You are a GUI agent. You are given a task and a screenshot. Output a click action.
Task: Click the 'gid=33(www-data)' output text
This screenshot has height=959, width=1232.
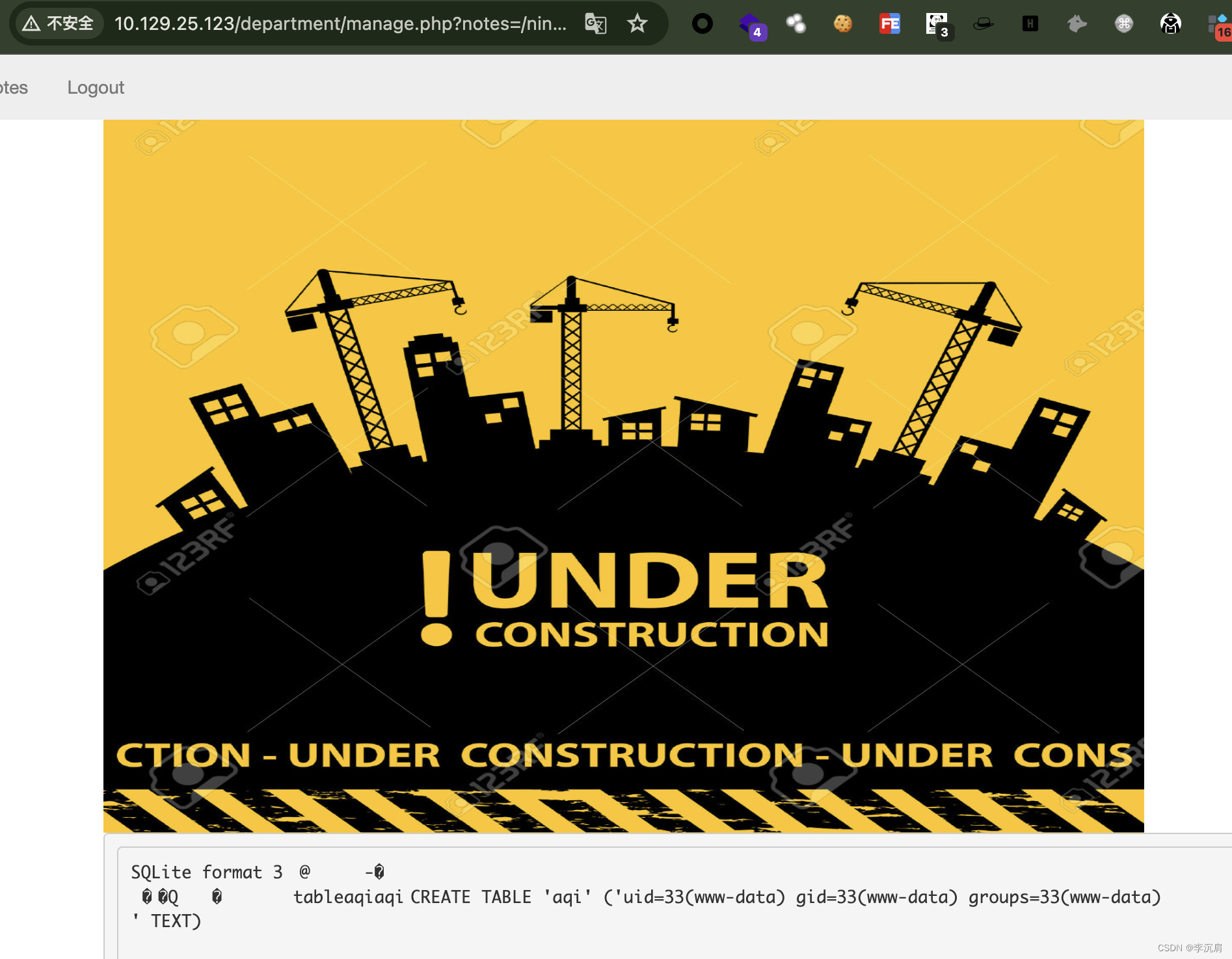click(877, 897)
